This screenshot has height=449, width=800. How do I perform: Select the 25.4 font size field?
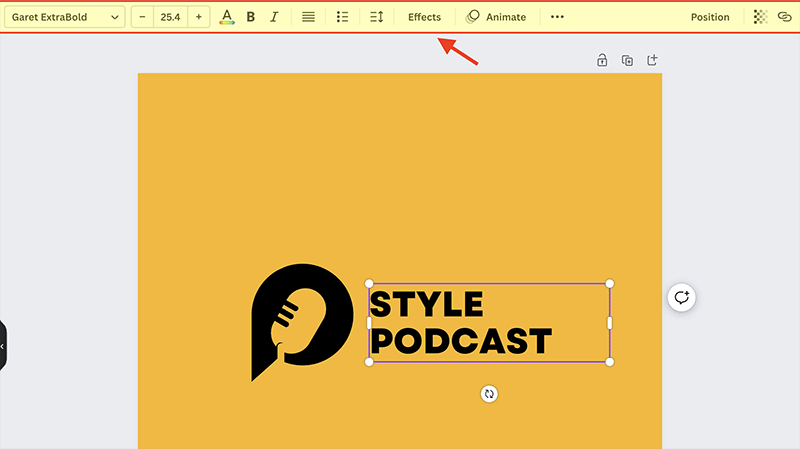pos(170,17)
